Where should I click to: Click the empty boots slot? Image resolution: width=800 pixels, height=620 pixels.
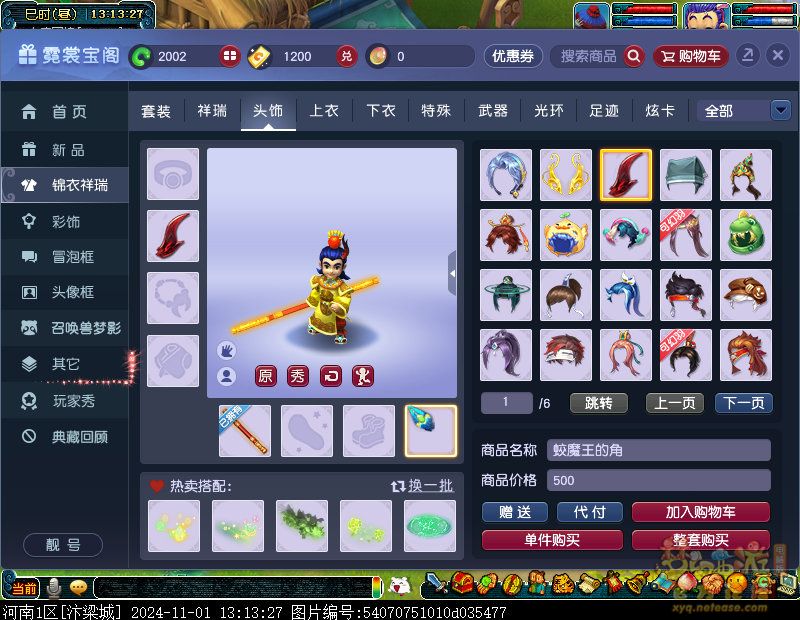click(369, 431)
